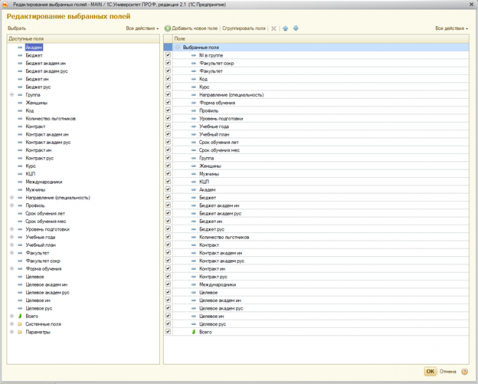Viewport: 478px width, 384px height.
Task: Close the dialog window
Action: tap(472, 4)
